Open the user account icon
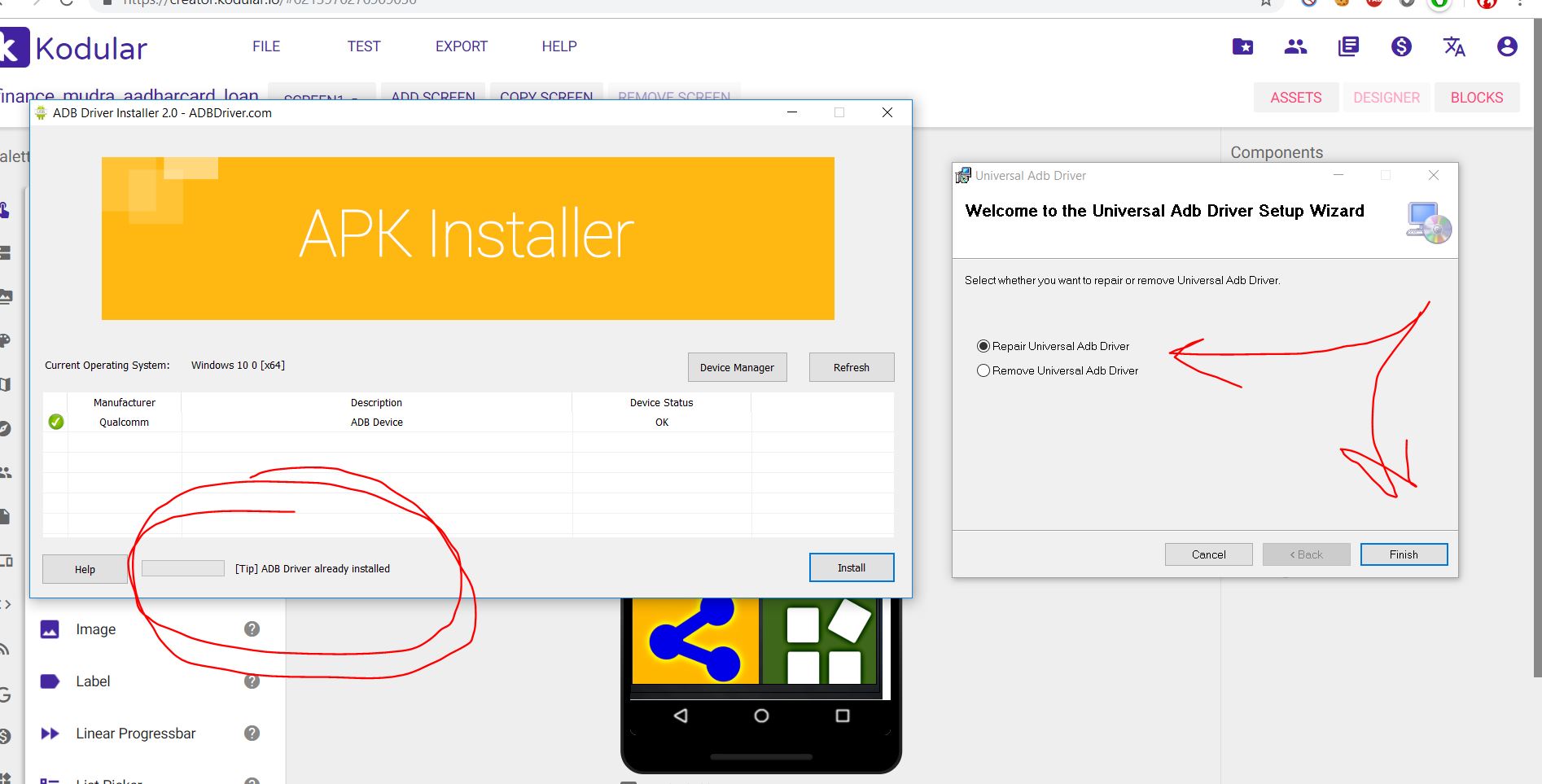The height and width of the screenshot is (784, 1542). click(x=1507, y=47)
